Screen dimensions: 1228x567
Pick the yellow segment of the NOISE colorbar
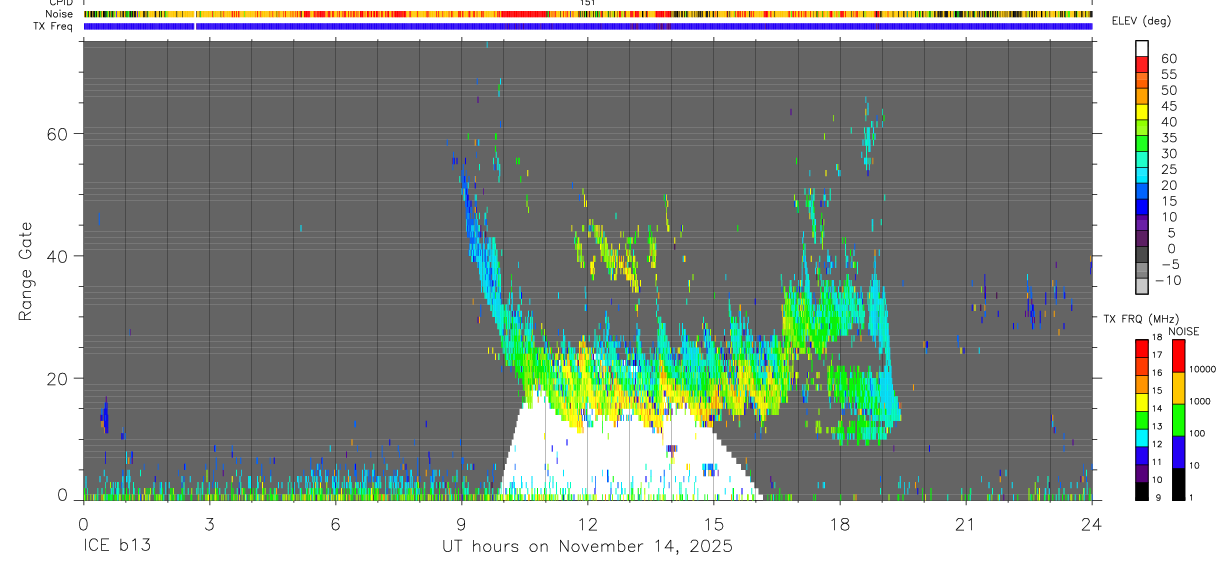coord(1178,387)
